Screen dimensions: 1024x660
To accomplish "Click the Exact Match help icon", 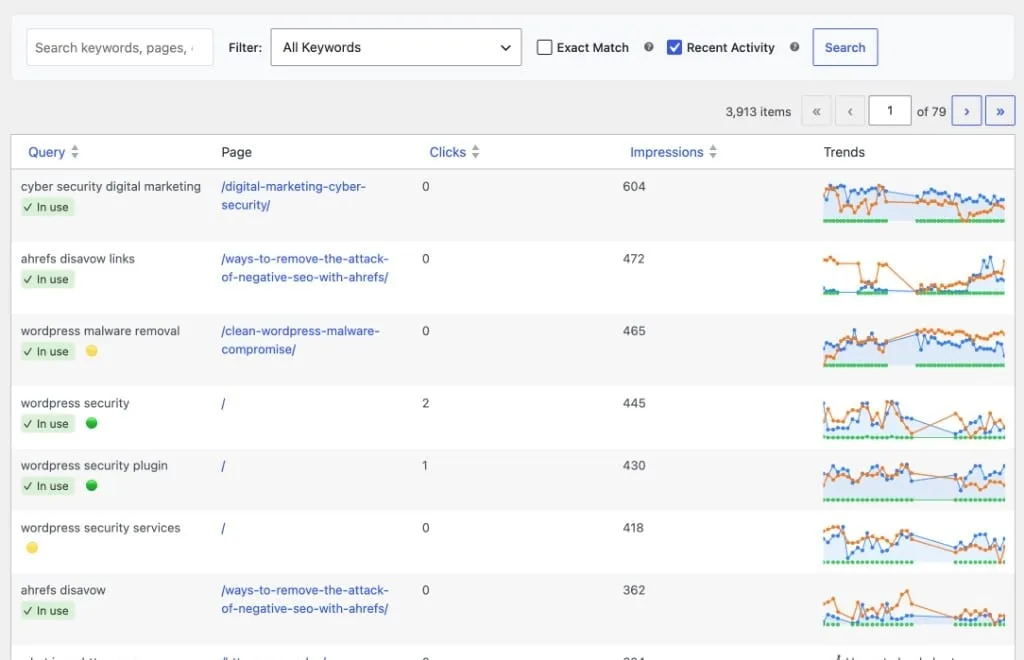I will click(648, 47).
